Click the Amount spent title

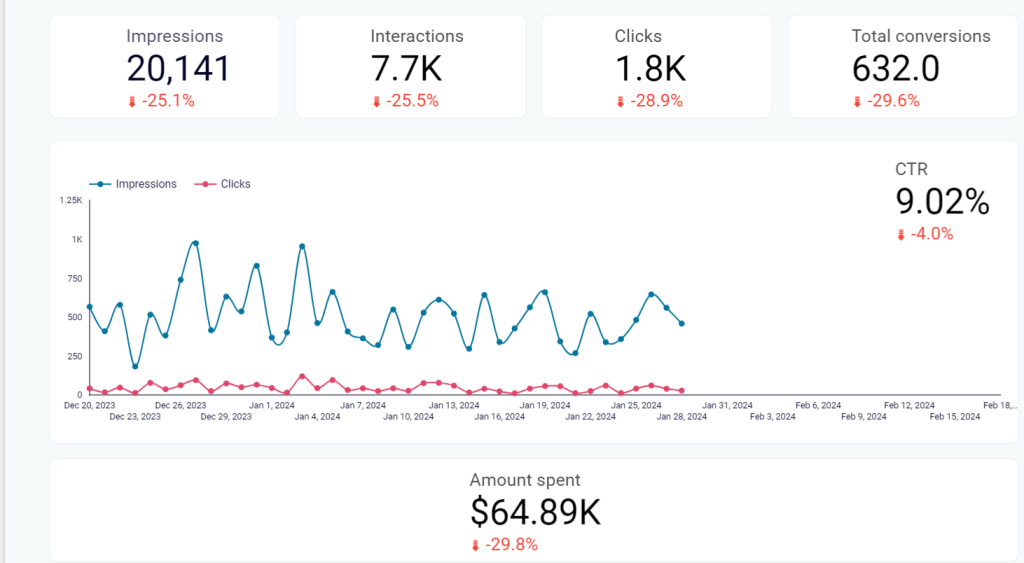(x=525, y=480)
